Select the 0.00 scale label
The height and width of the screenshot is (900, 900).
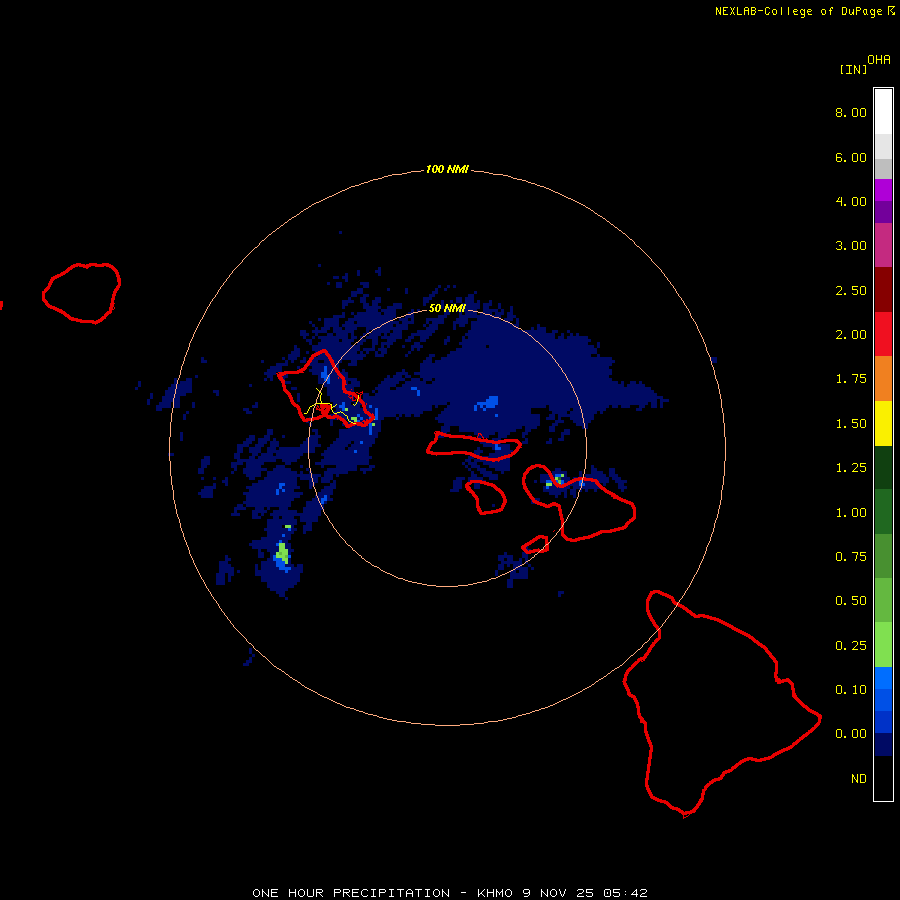coord(851,734)
